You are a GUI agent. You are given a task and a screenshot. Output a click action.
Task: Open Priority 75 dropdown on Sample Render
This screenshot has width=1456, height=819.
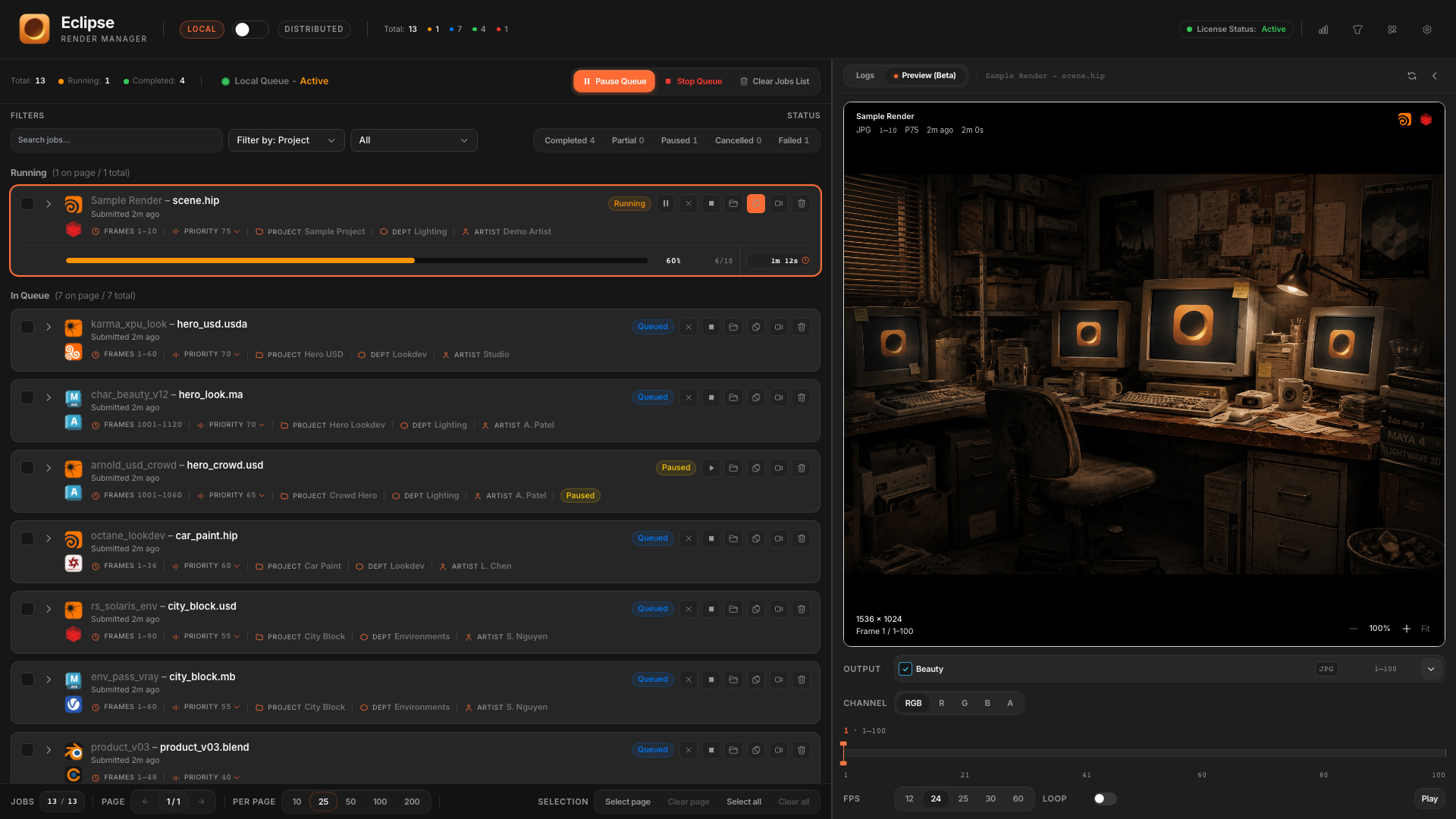[x=206, y=231]
